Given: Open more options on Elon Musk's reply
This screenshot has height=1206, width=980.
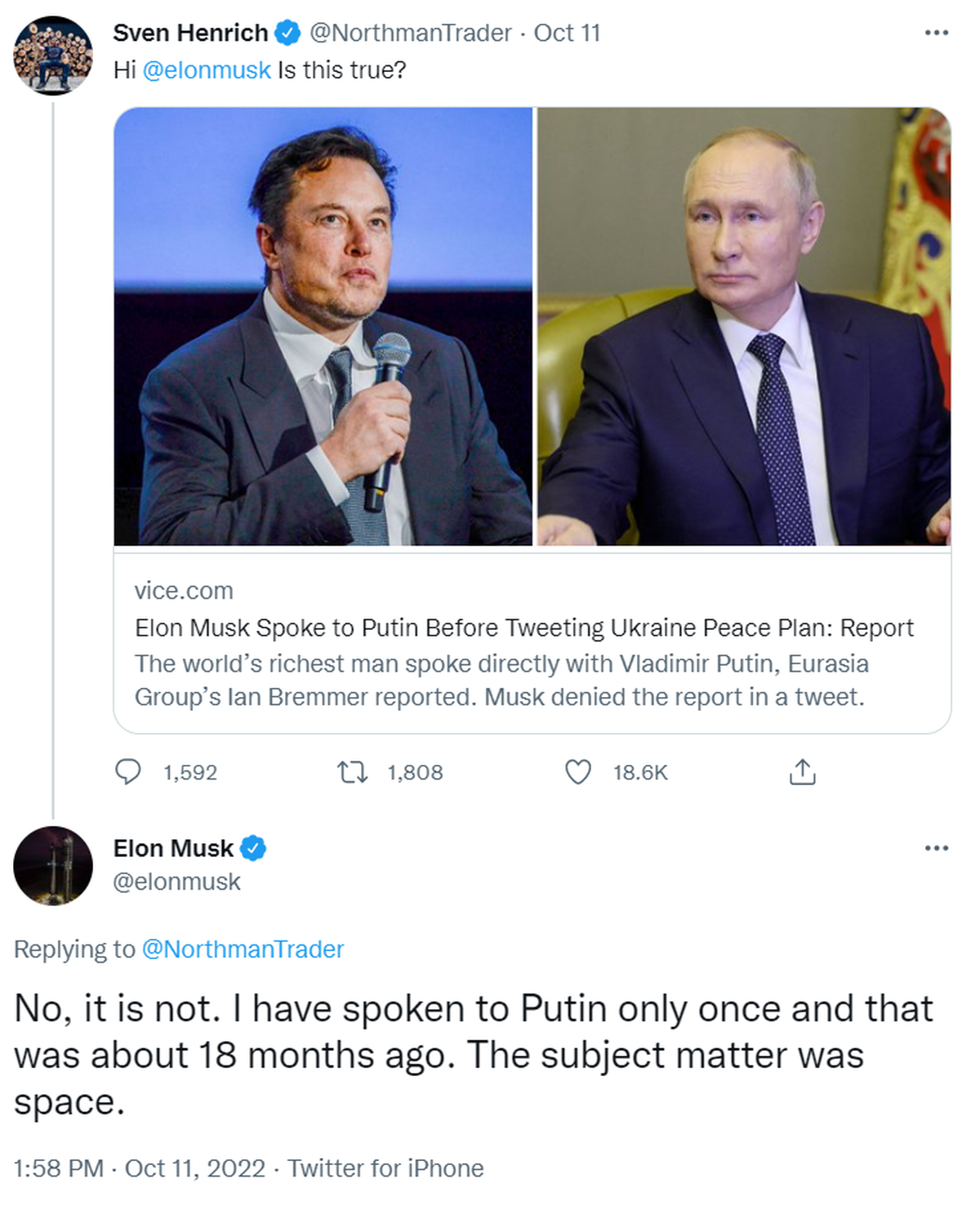Looking at the screenshot, I should click(x=936, y=848).
